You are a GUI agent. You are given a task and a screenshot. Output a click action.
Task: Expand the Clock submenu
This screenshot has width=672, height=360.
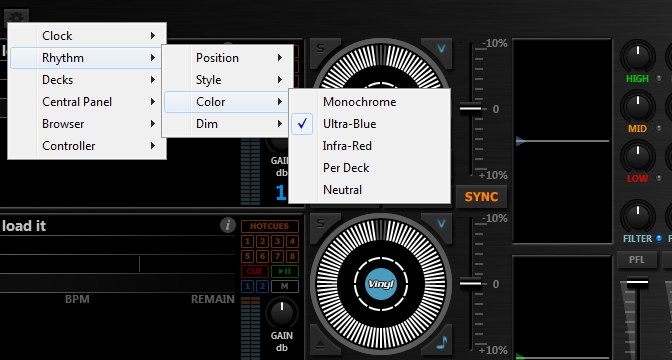[x=87, y=36]
